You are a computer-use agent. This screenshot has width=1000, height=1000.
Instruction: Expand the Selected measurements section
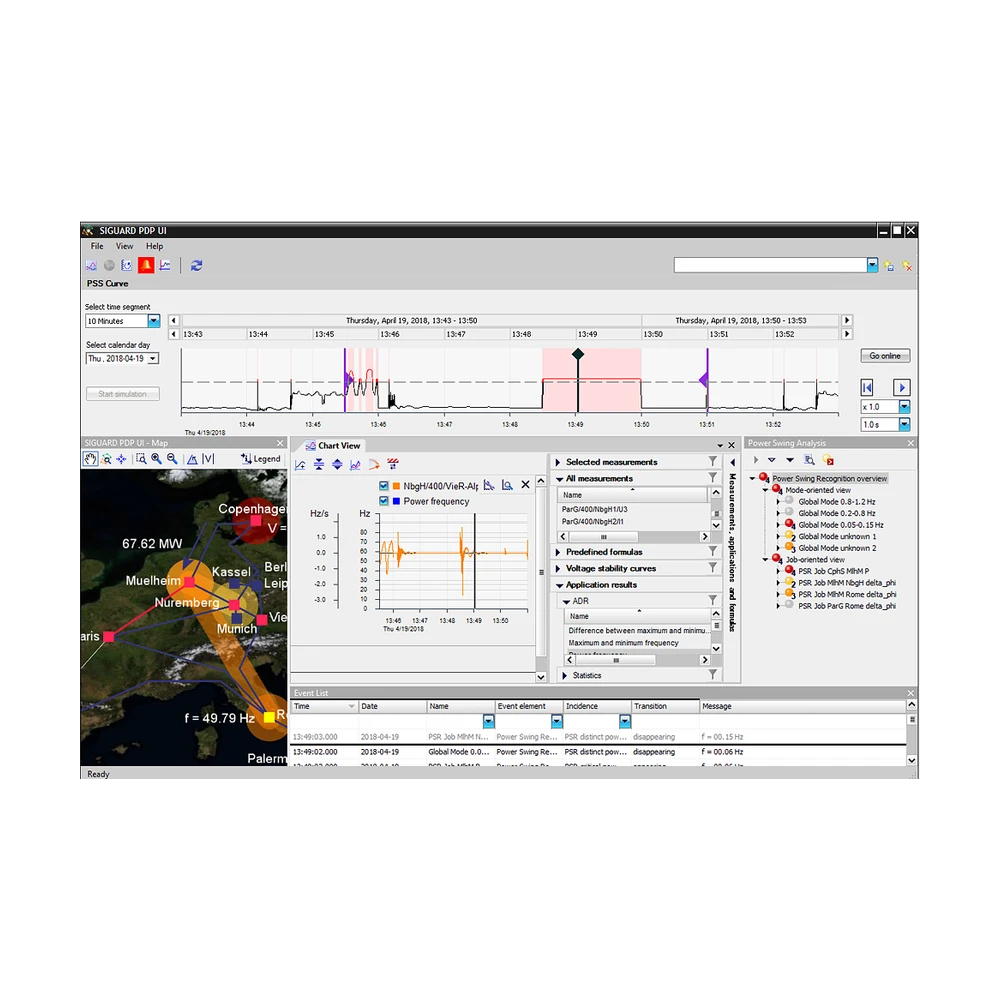coord(558,462)
